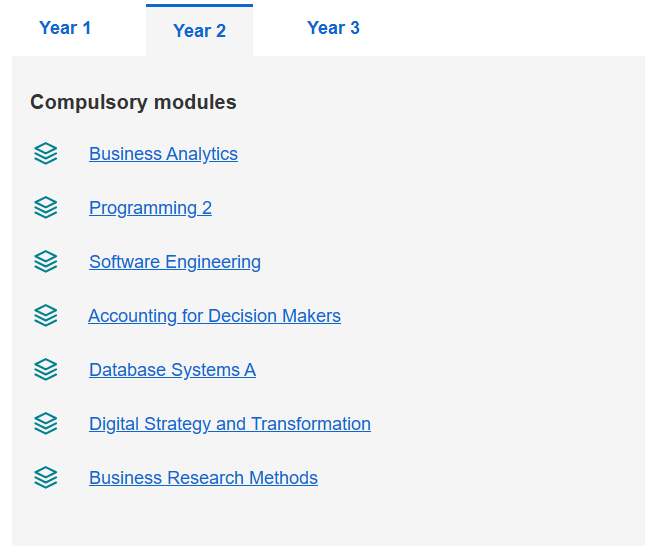Click the empty gray area below module list
654x553 pixels.
coord(330,520)
